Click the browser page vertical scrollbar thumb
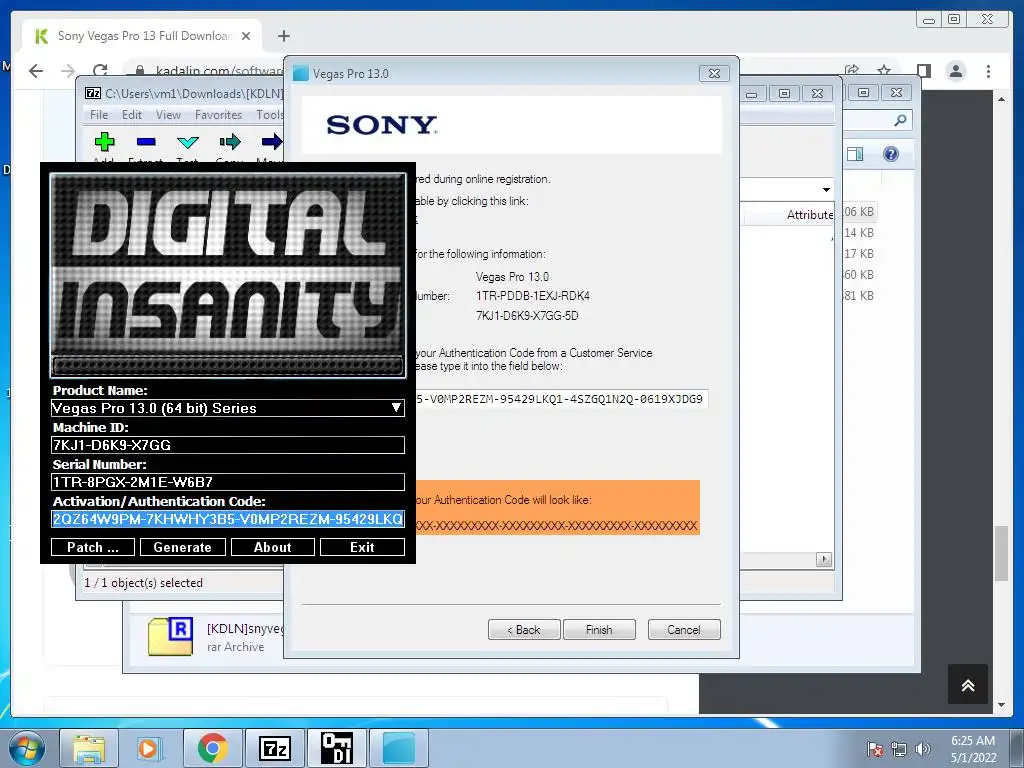This screenshot has width=1024, height=768. 1001,553
